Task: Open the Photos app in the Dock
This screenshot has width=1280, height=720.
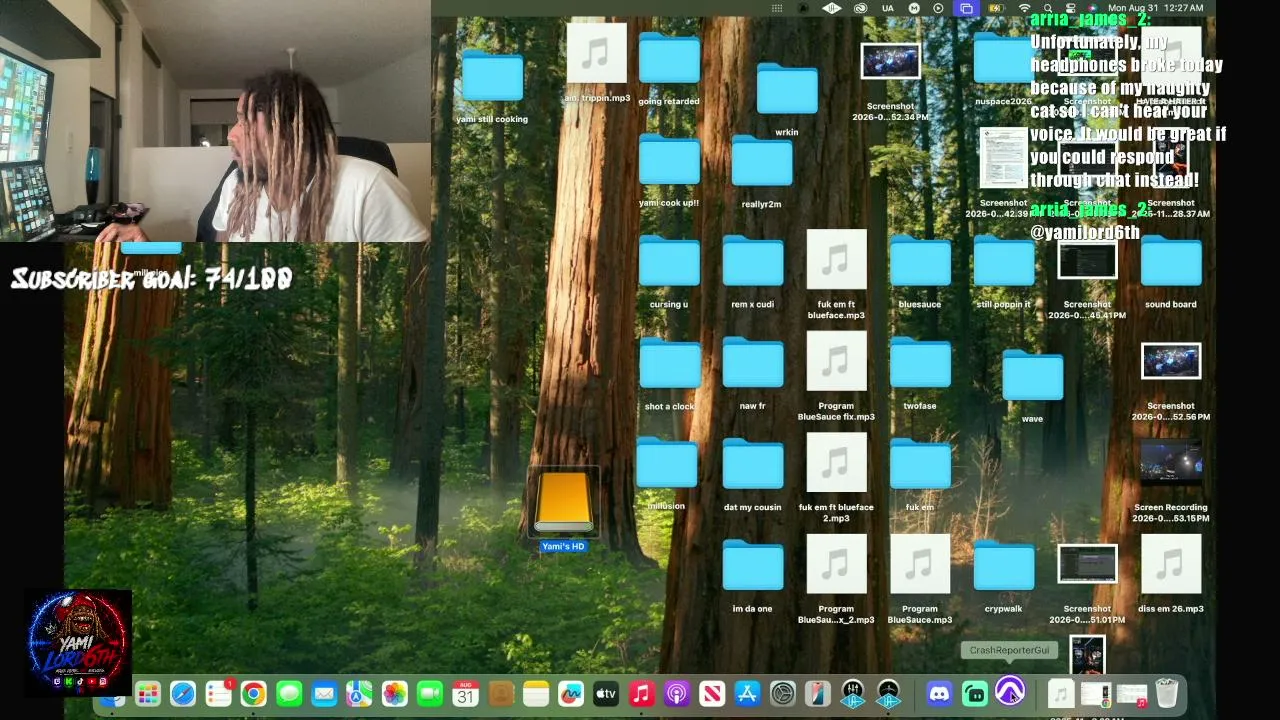Action: 395,693
